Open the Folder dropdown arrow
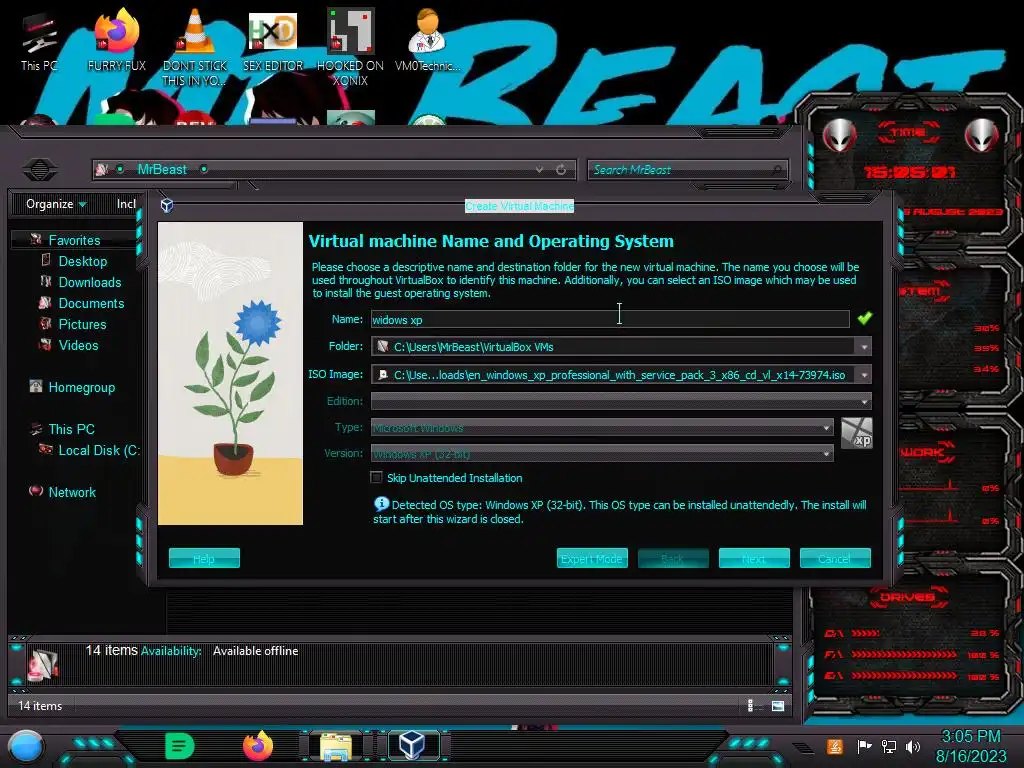The image size is (1024, 768). click(x=863, y=347)
